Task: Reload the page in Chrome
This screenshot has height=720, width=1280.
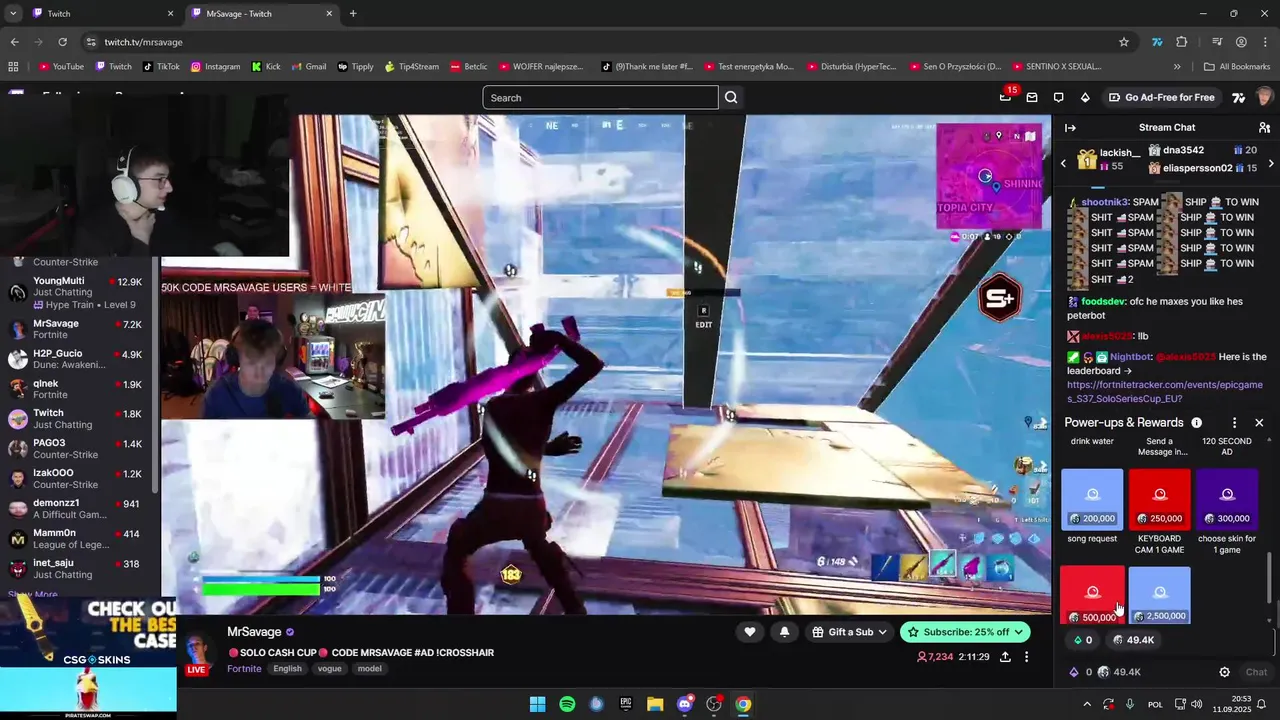Action: click(62, 42)
